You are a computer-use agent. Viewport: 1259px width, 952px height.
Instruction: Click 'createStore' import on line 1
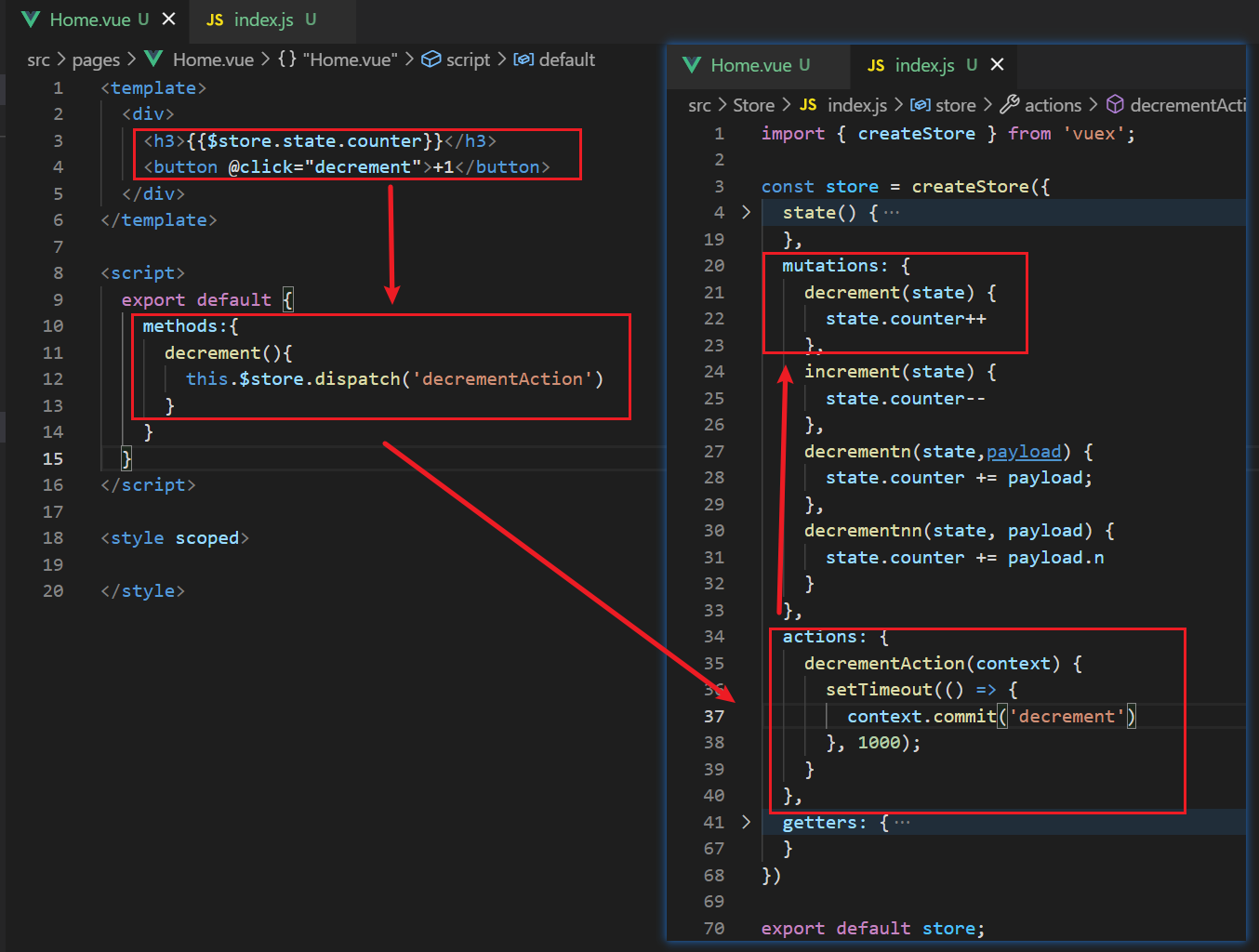(x=916, y=134)
